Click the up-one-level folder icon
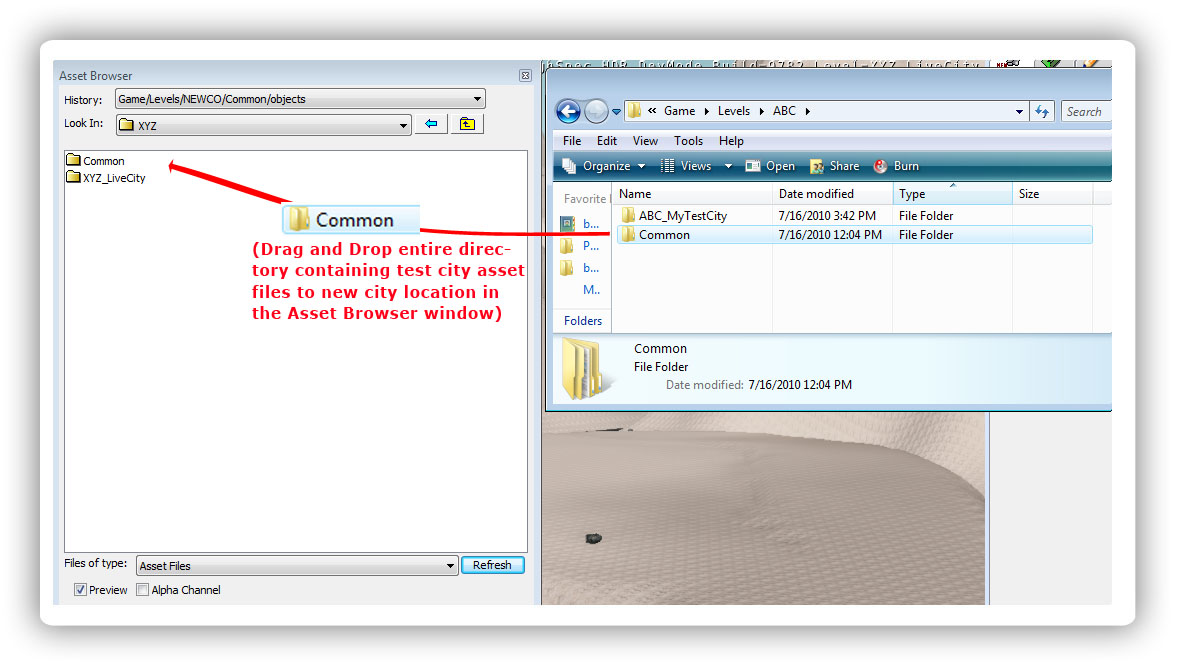 pos(467,124)
